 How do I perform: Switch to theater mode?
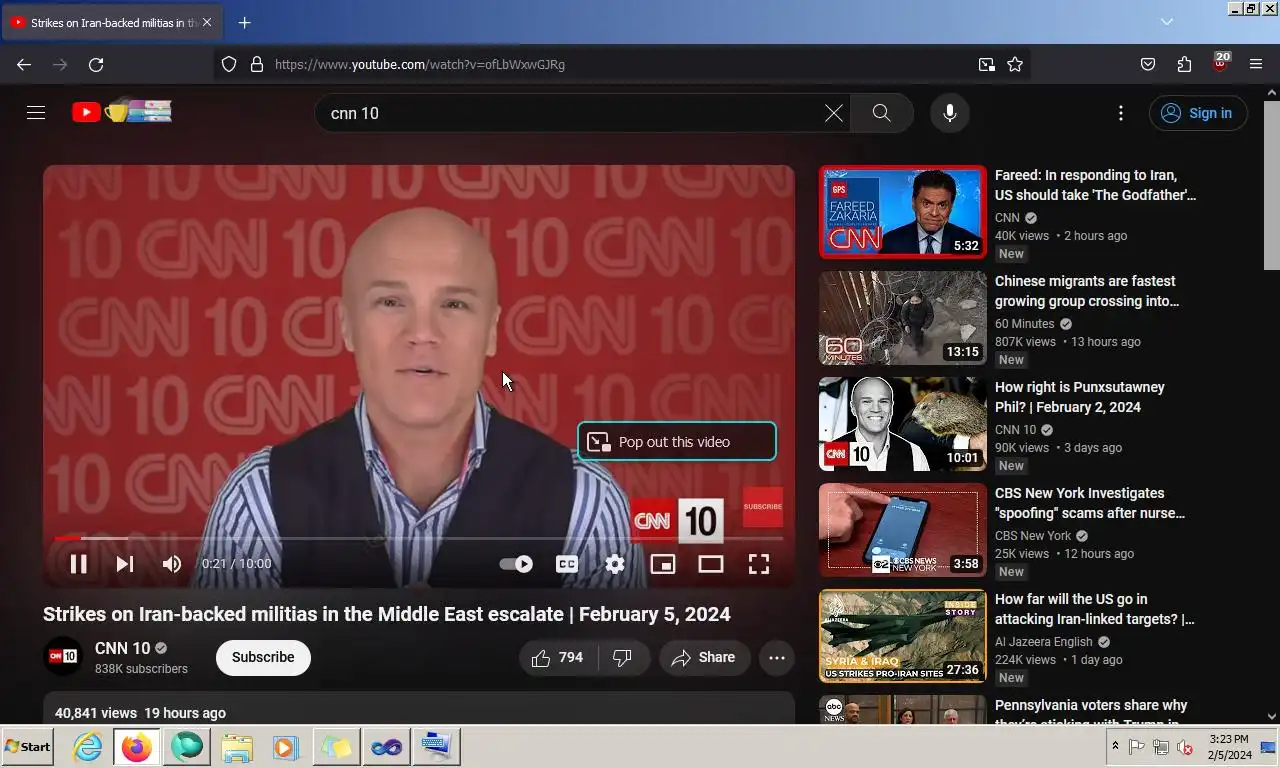710,564
